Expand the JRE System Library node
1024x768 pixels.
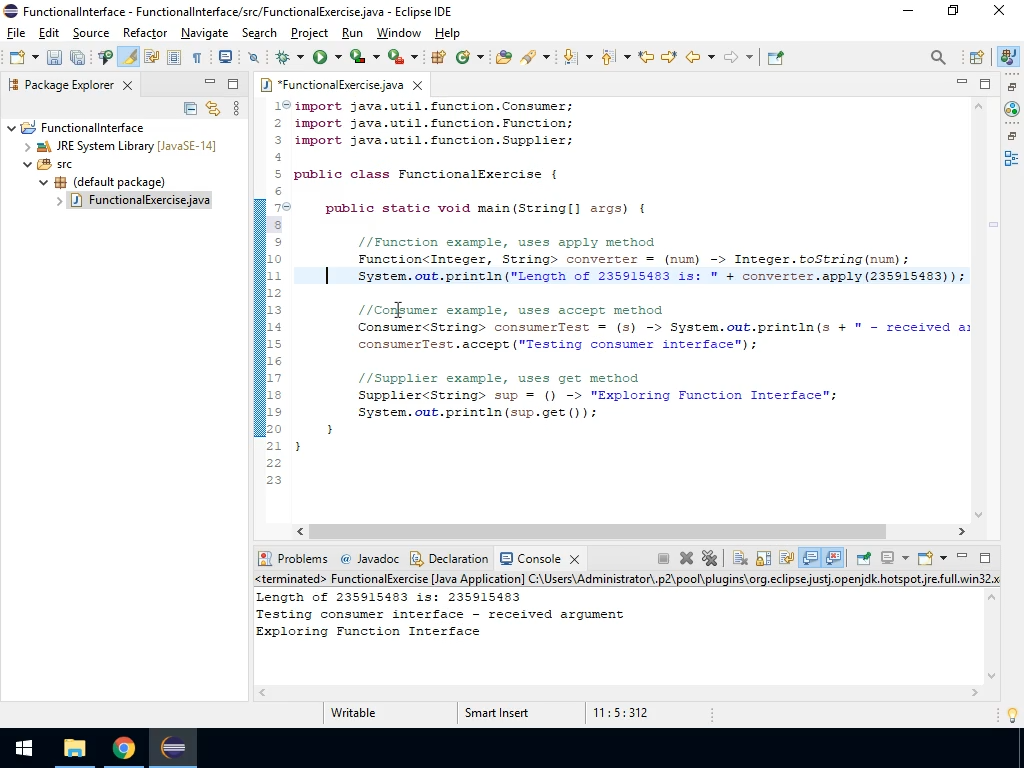point(28,146)
